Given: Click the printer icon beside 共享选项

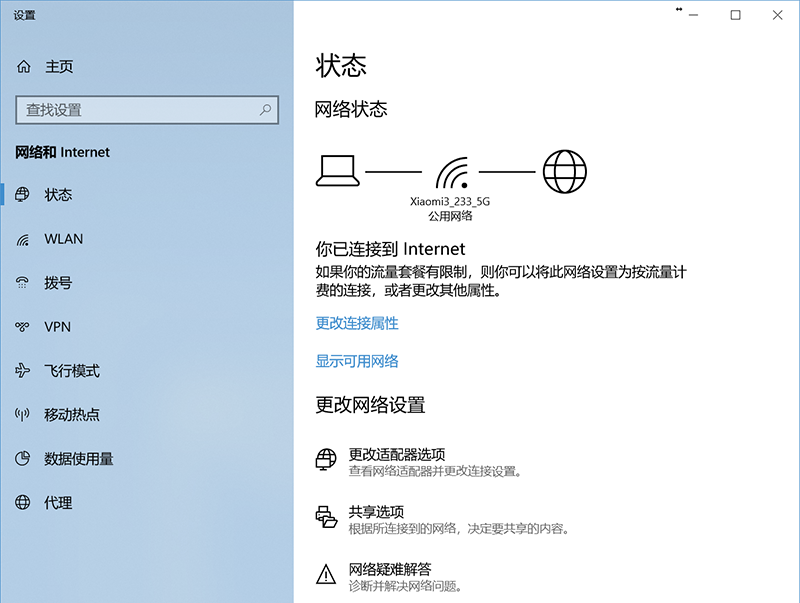Looking at the screenshot, I should point(326,517).
